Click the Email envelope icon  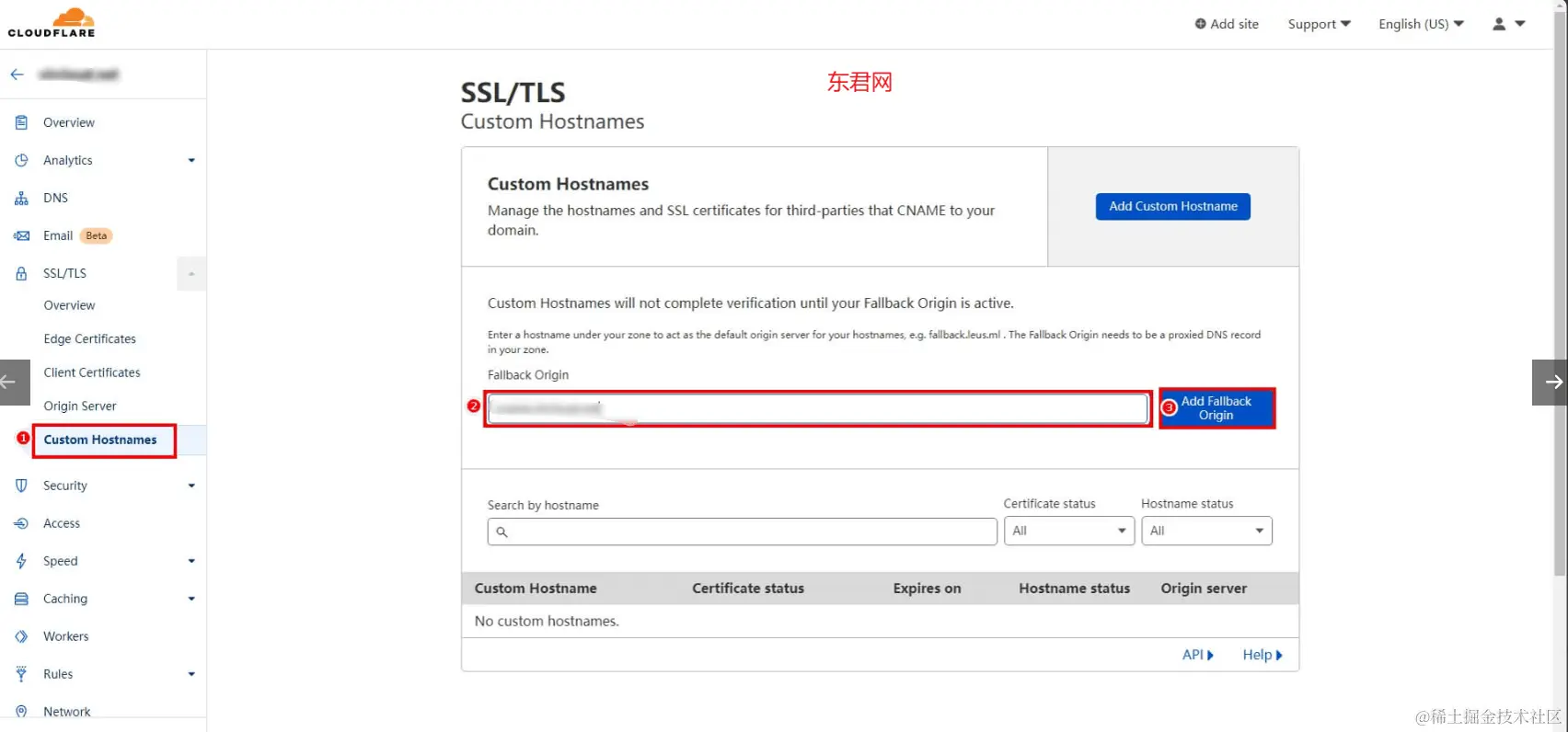[x=21, y=235]
